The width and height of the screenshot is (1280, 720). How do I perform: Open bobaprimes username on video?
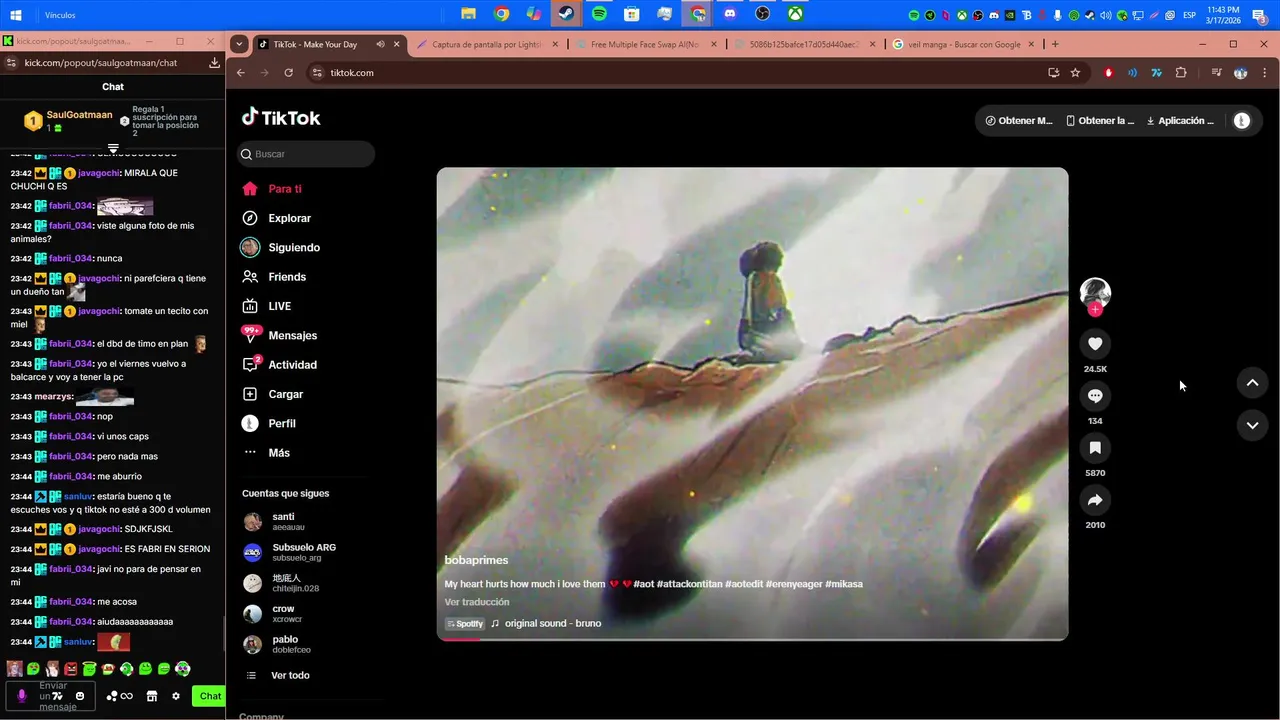click(x=476, y=560)
